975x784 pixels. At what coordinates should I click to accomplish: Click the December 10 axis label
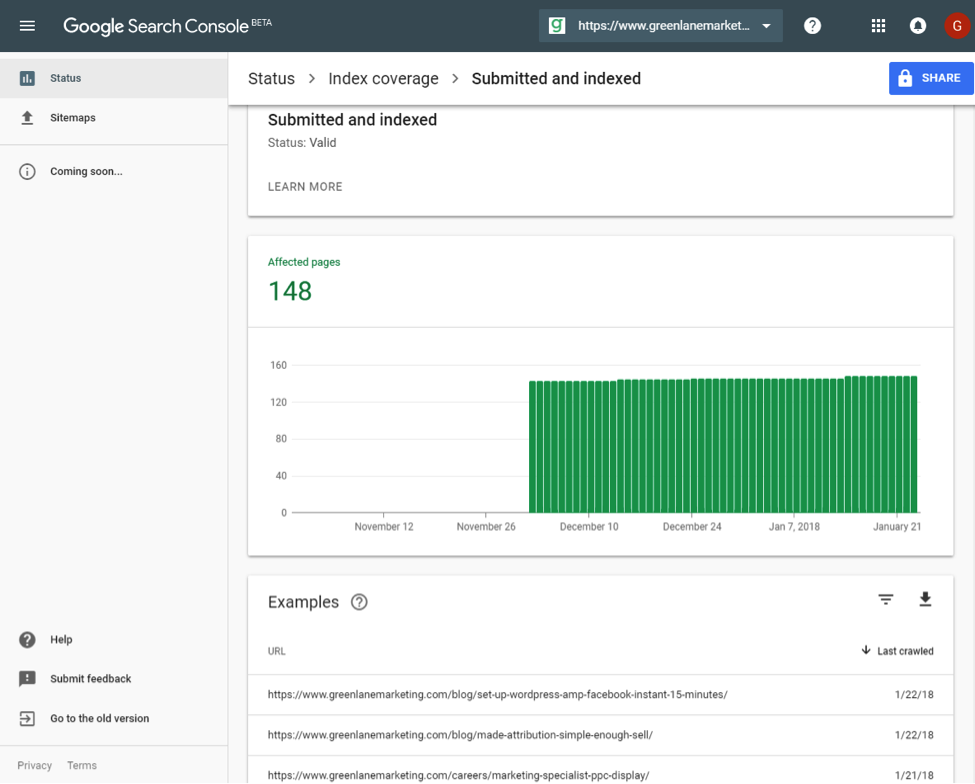(589, 527)
